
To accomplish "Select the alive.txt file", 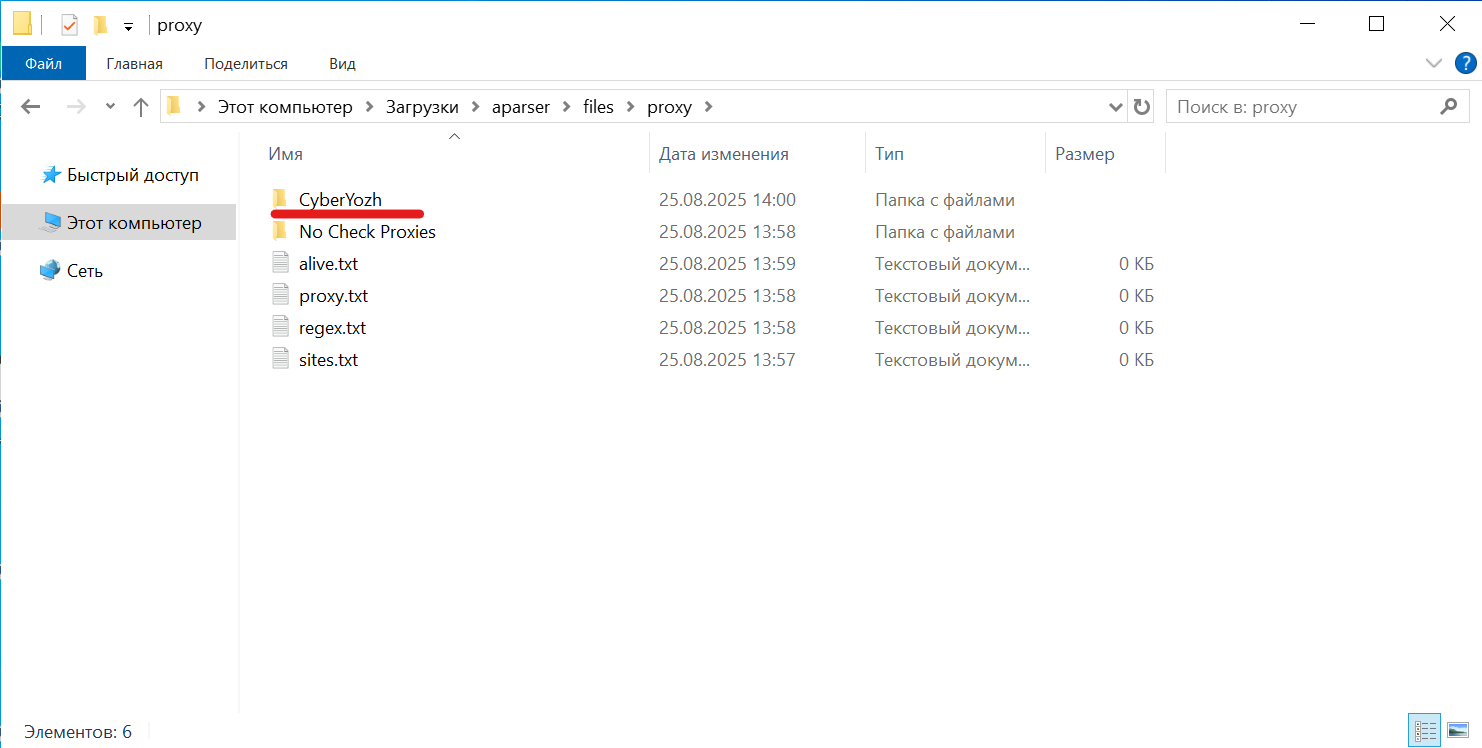I will (328, 264).
